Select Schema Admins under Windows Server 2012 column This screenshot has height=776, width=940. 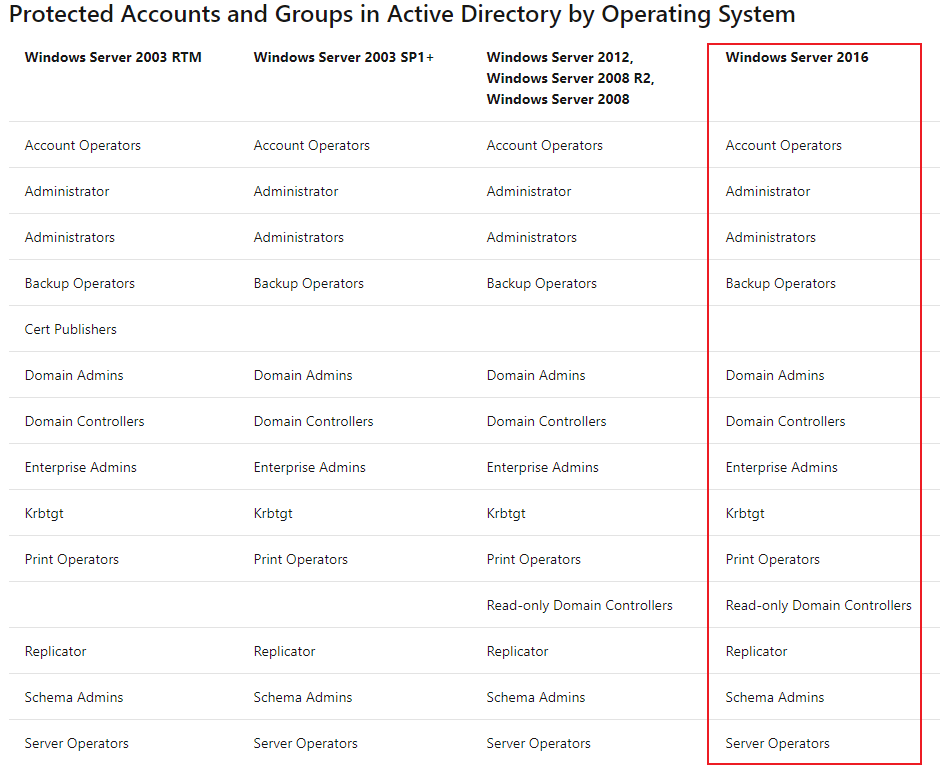pos(537,697)
